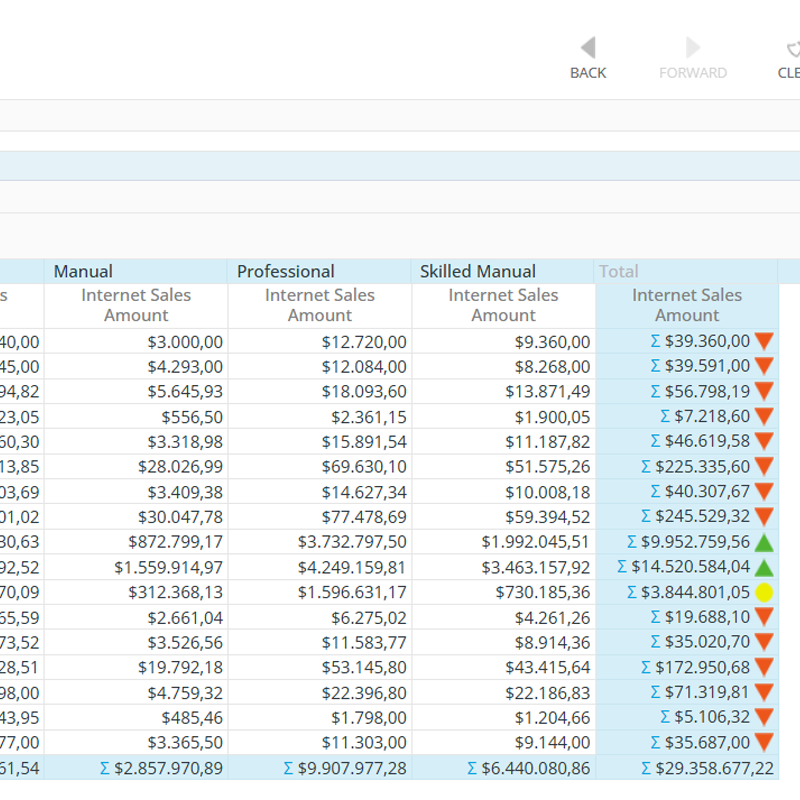Select cell $3.365,50 in Manual column
Image resolution: width=800 pixels, height=800 pixels.
(x=136, y=742)
